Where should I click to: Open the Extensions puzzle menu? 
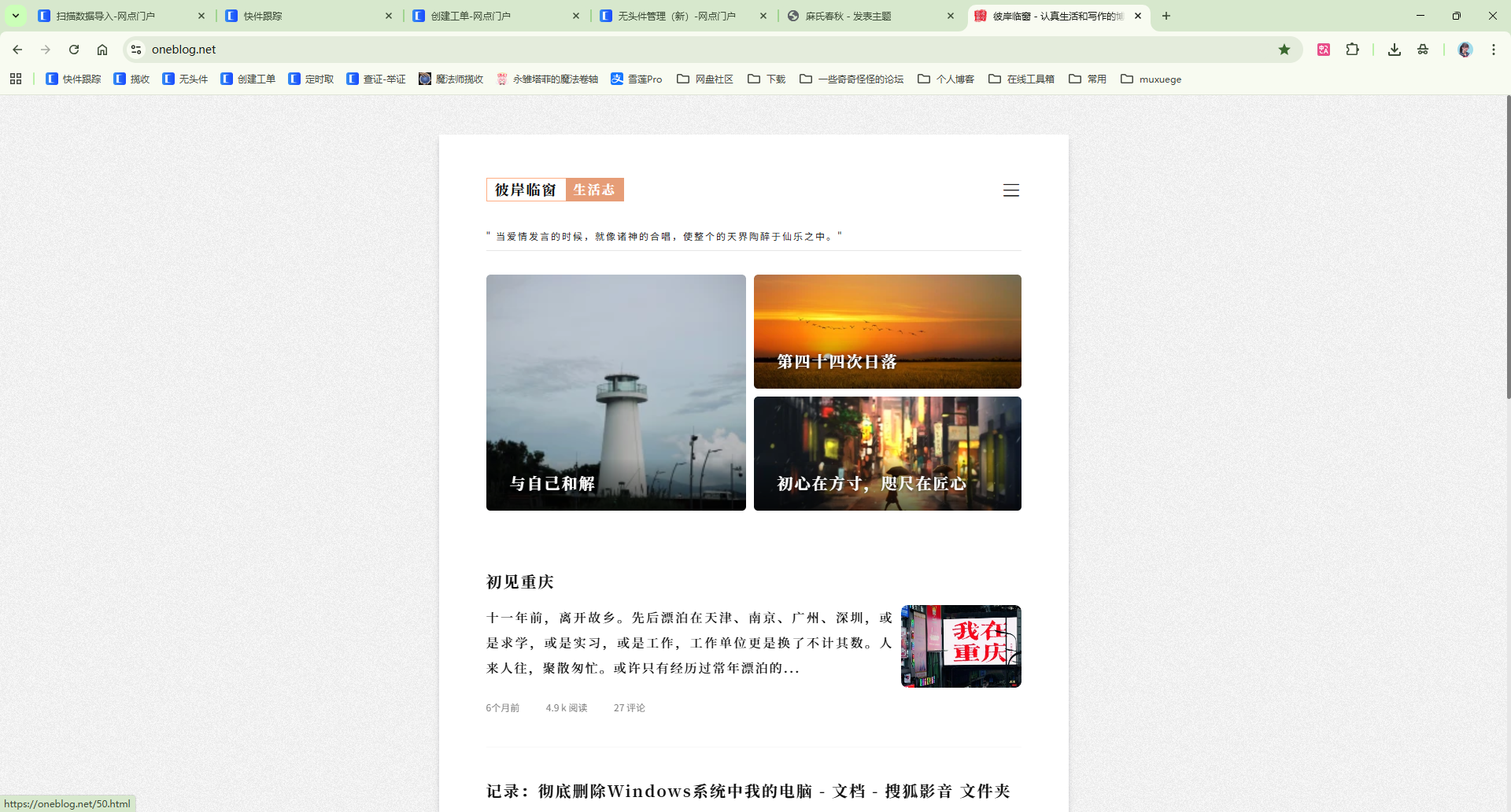1353,49
